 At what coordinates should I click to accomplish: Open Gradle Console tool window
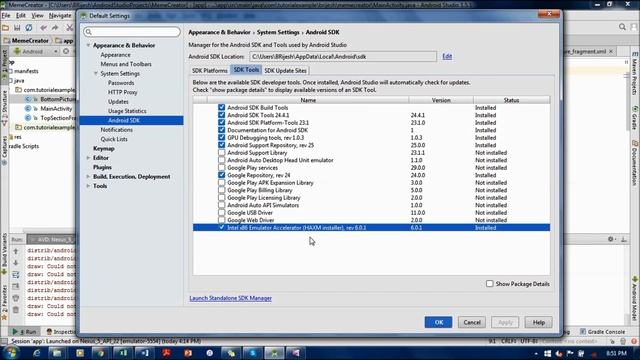[x=602, y=332]
